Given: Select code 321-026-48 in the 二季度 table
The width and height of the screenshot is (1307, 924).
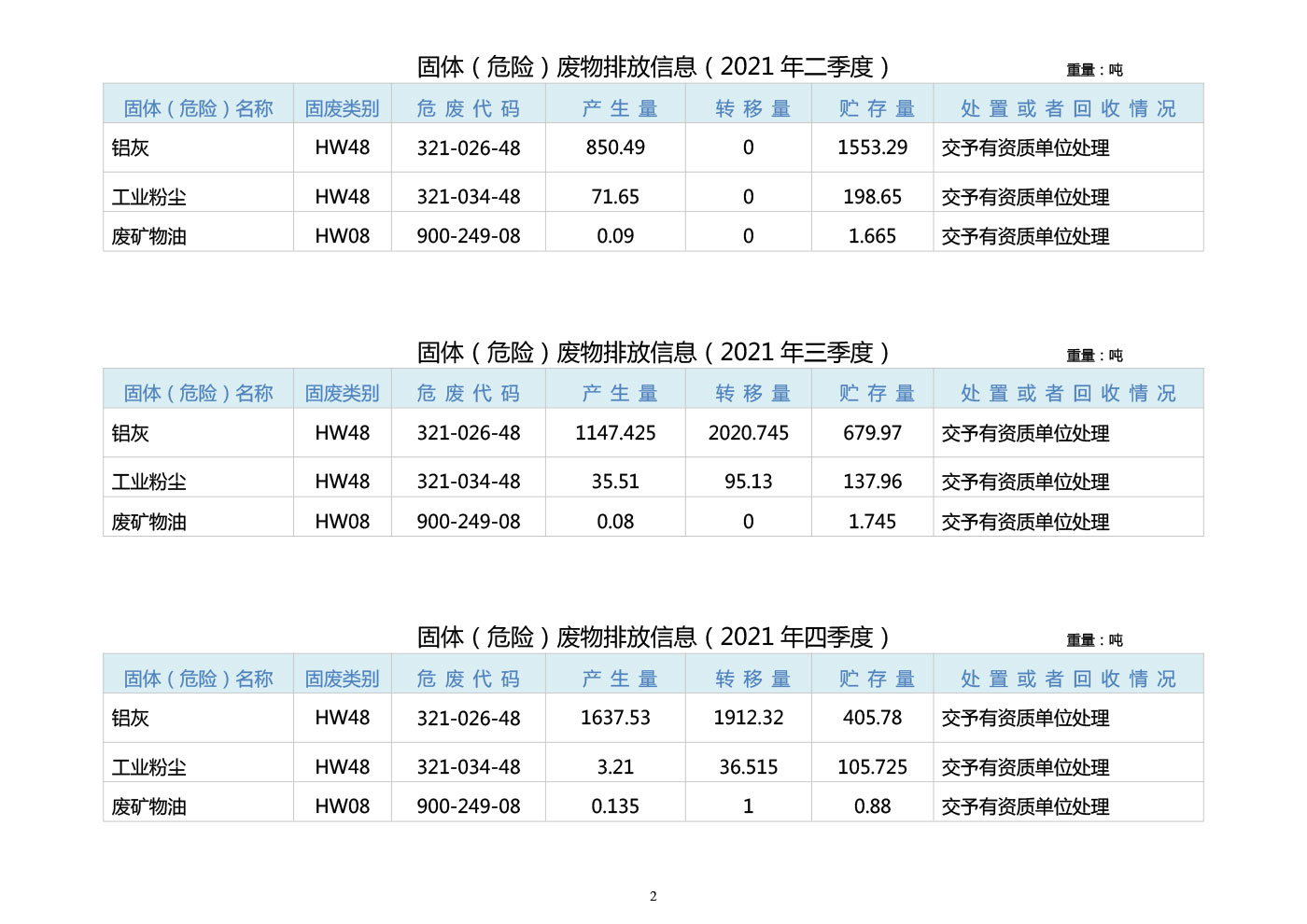Looking at the screenshot, I should [x=469, y=147].
